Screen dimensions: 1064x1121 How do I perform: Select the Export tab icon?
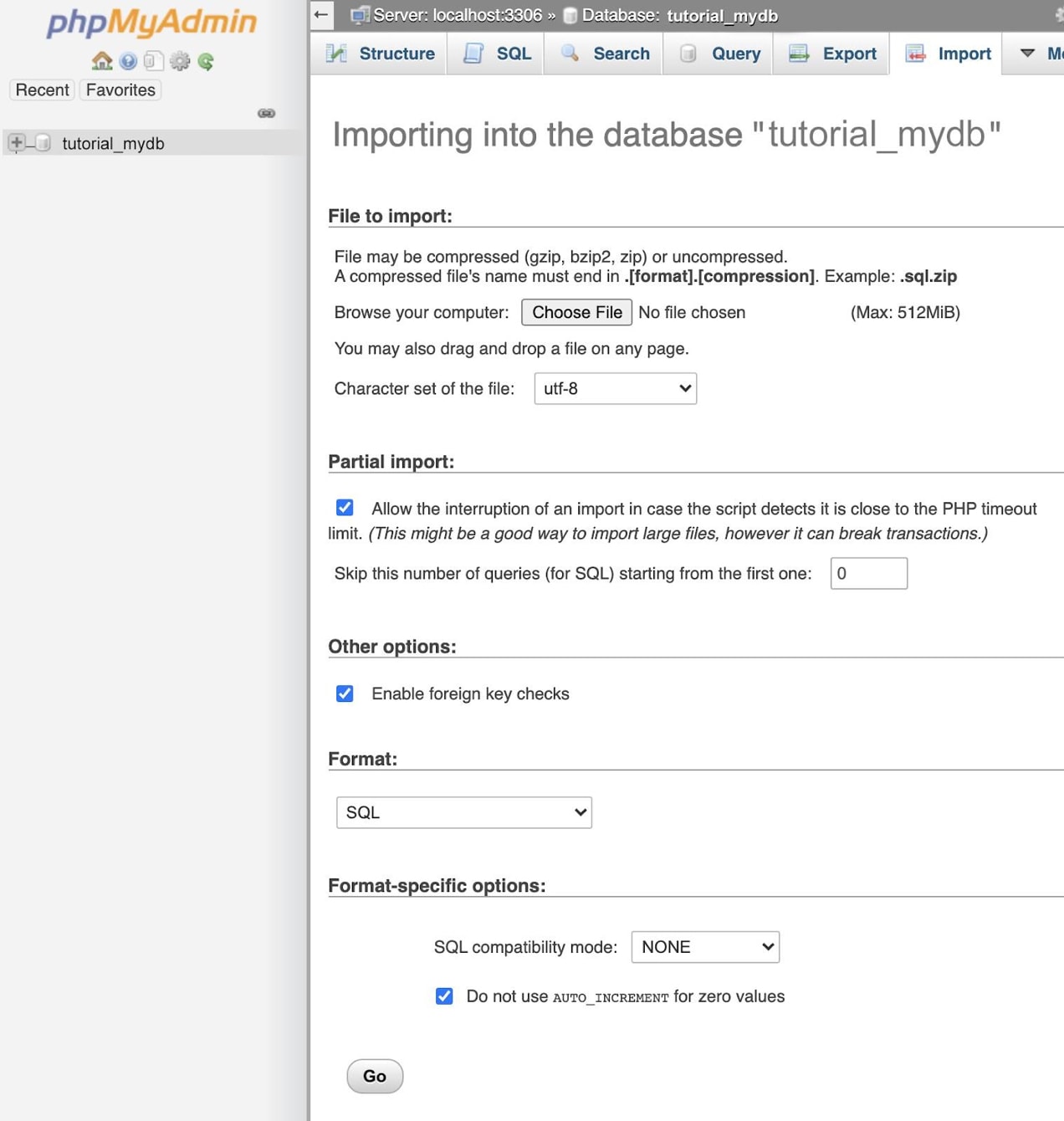pyautogui.click(x=799, y=53)
